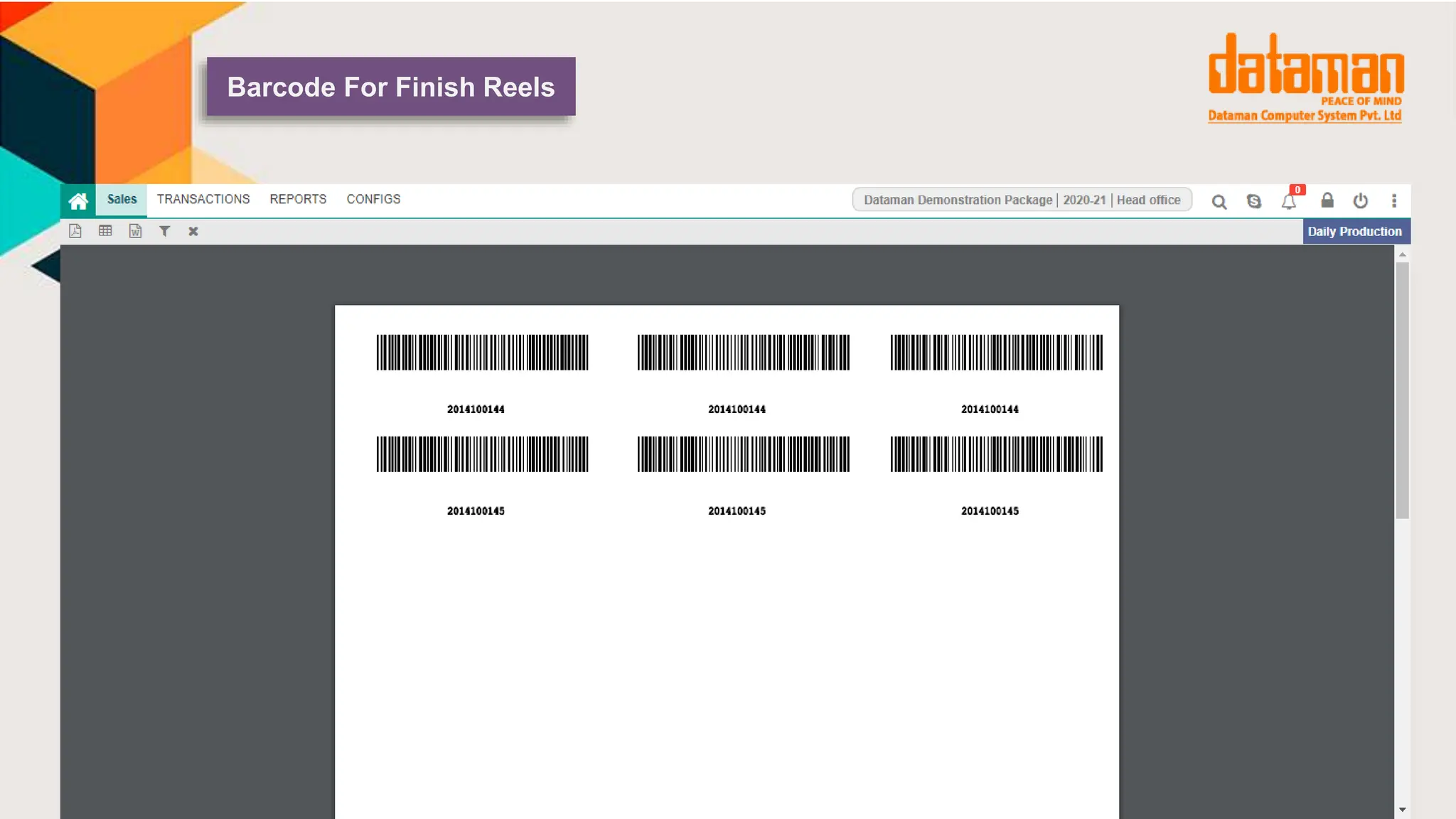This screenshot has width=1456, height=819.
Task: Open the TRANSACTIONS menu
Action: [203, 200]
